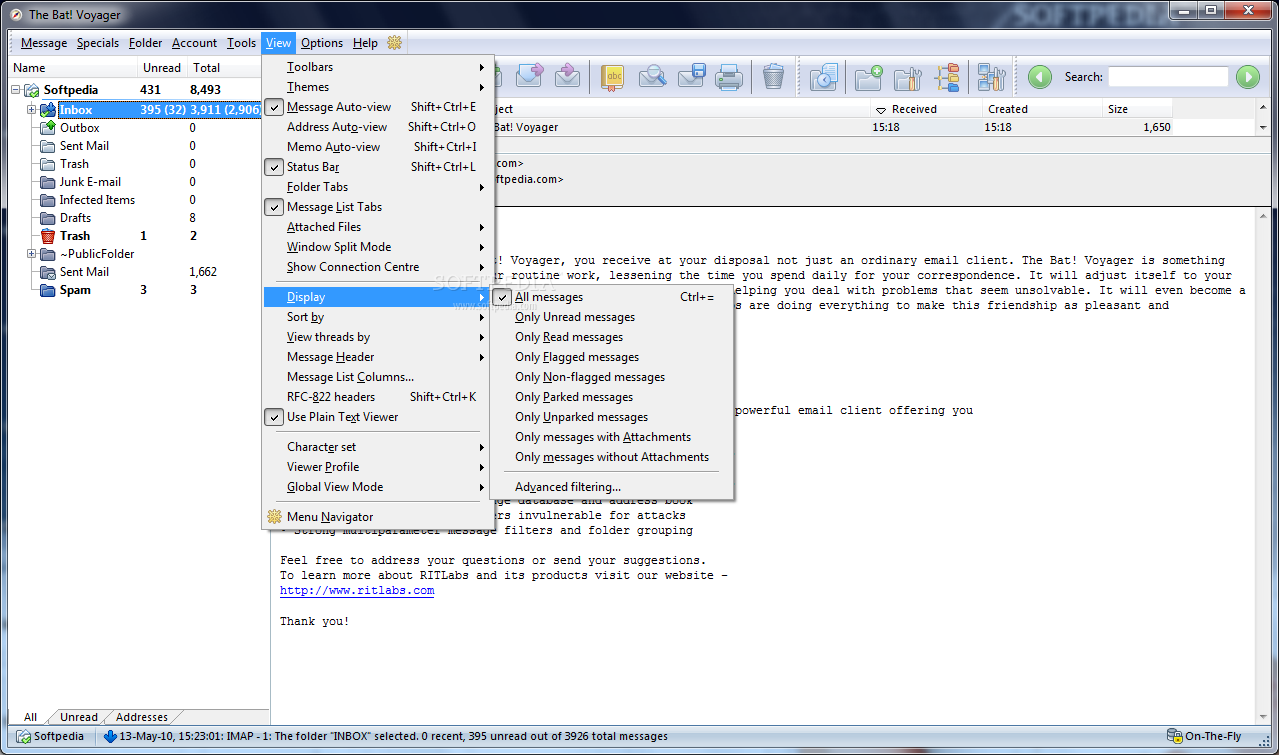
Task: Click the Softpedia tab at bottom-left
Action: (50, 736)
